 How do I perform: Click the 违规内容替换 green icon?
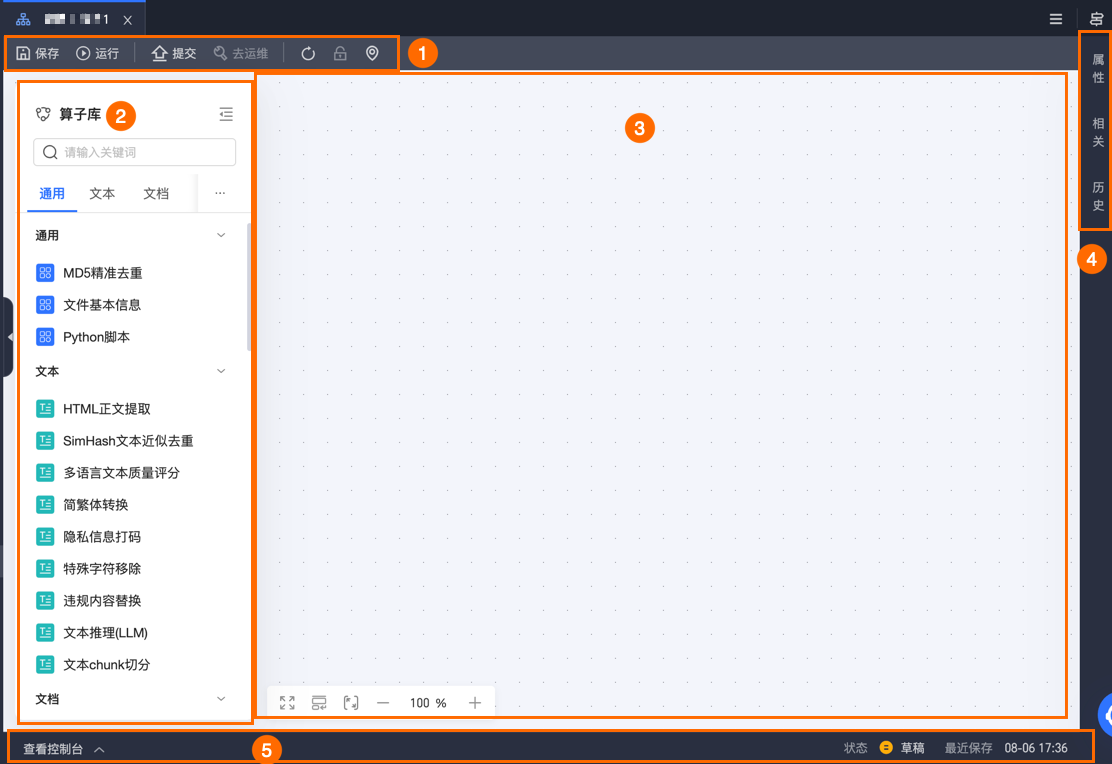[x=45, y=600]
